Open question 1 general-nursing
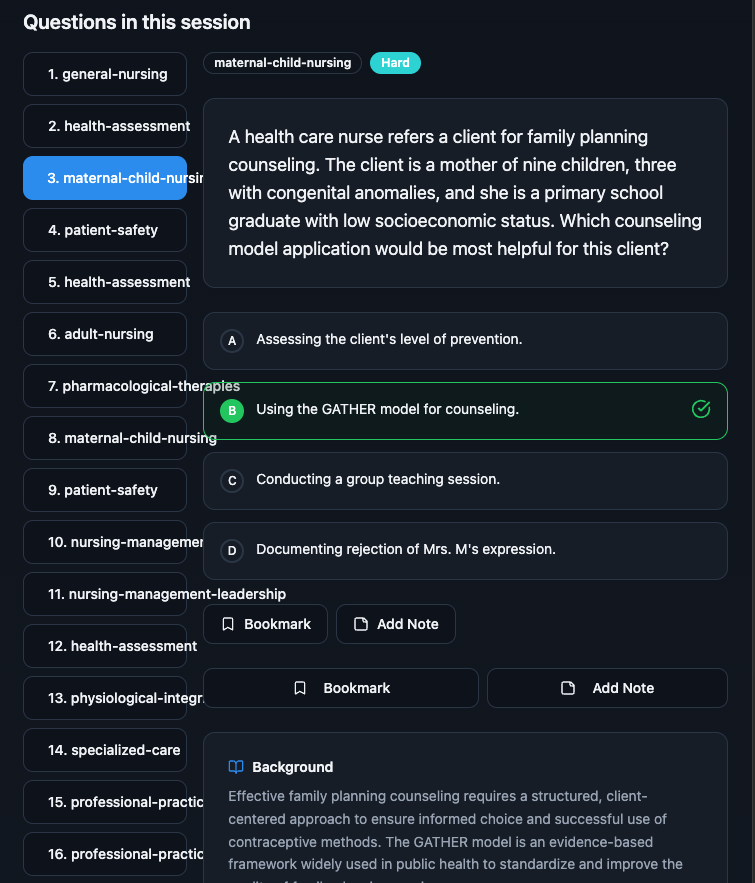 tap(105, 74)
